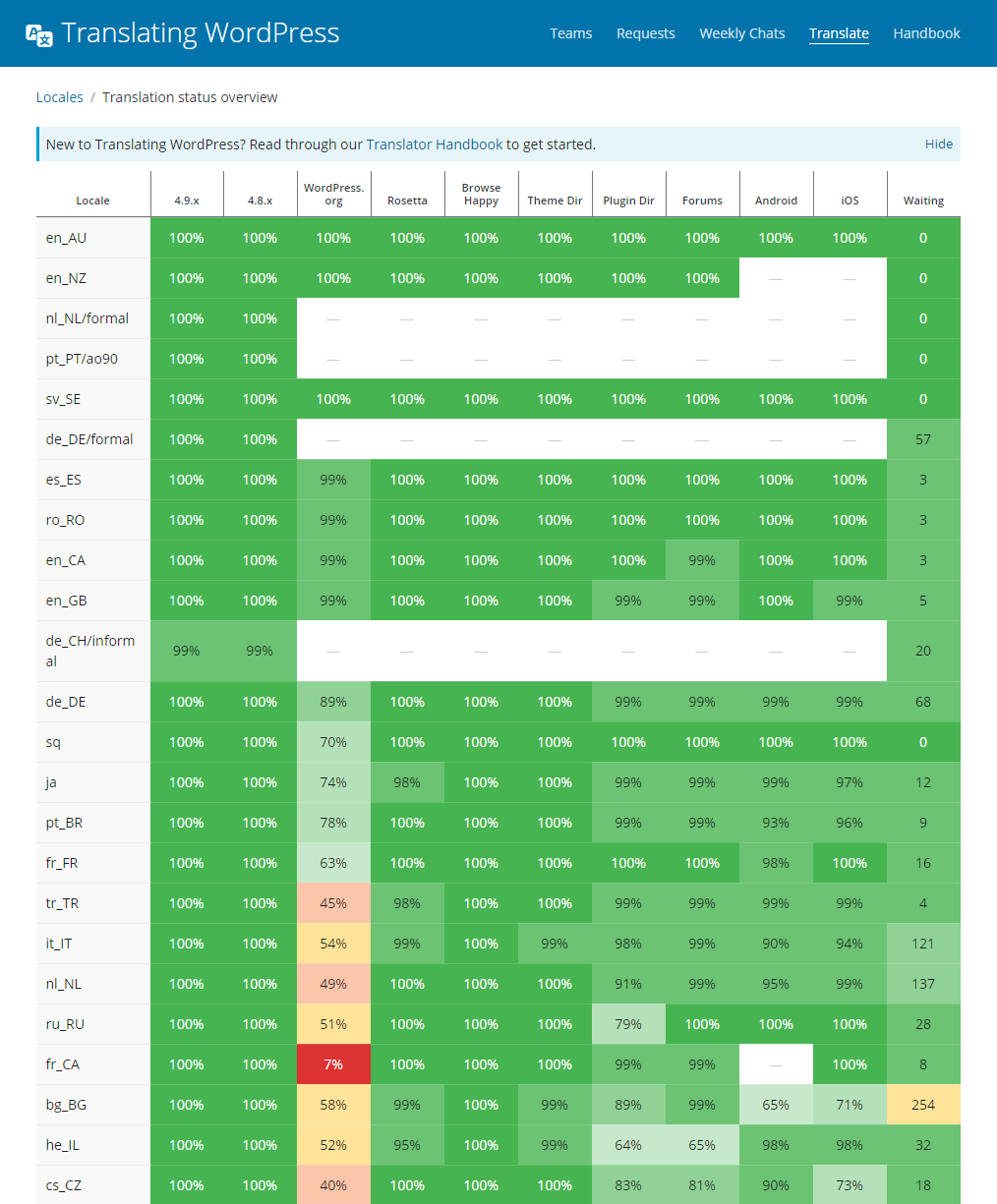Select the Translate navigation item

pyautogui.click(x=839, y=33)
